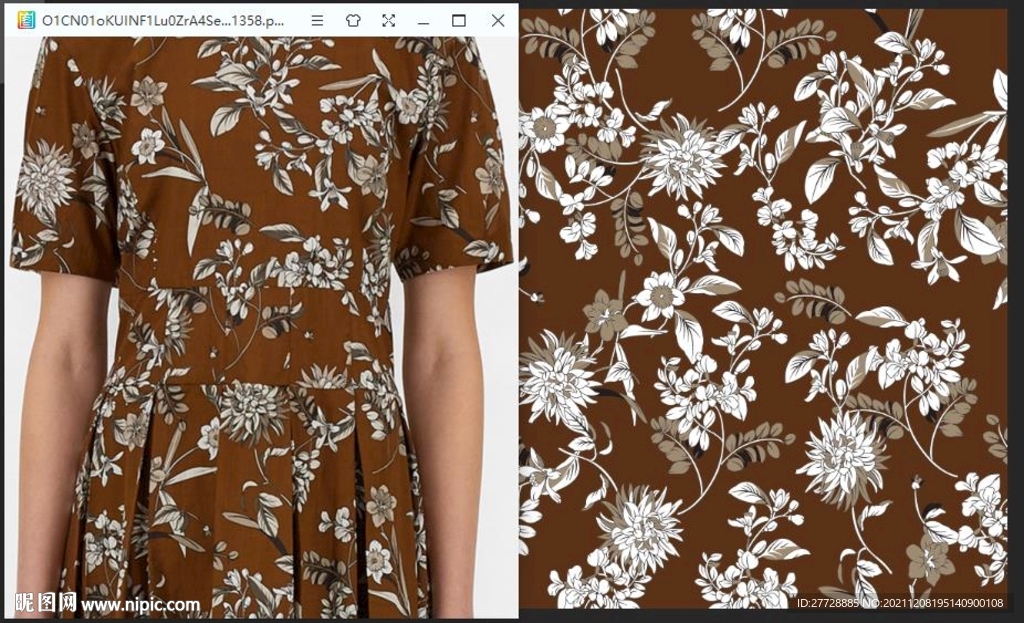The image size is (1024, 623).
Task: Minimize the image viewer window
Action: 424,22
